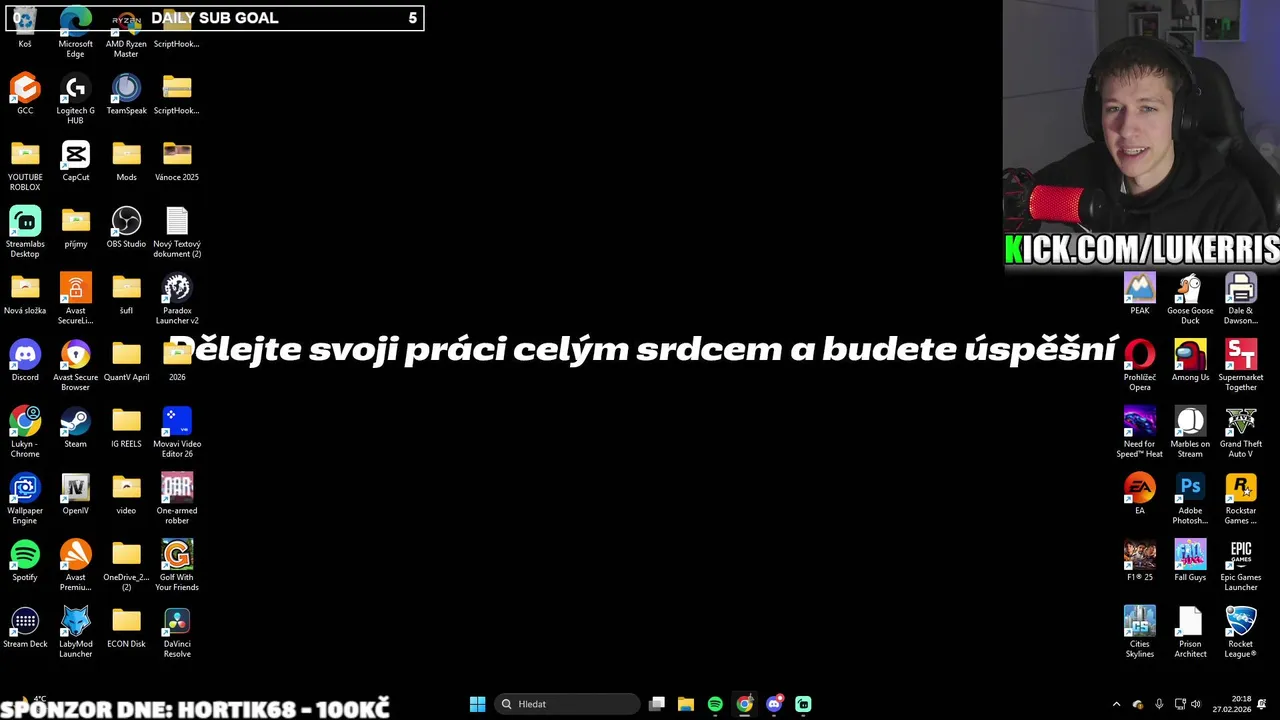Open Prohlížeč Opera desktop shortcut

[1139, 366]
